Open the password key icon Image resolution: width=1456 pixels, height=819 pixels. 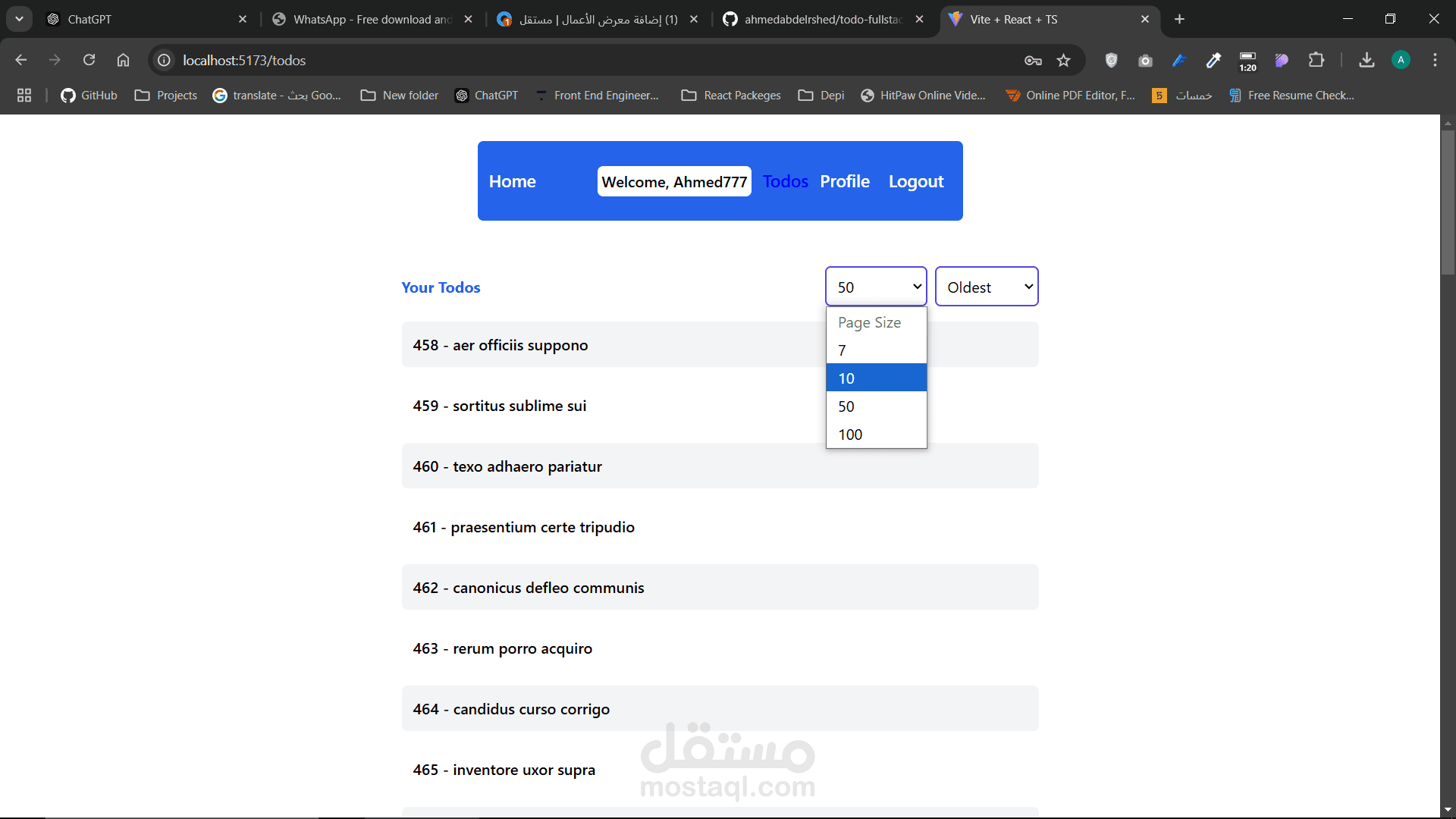(1033, 61)
